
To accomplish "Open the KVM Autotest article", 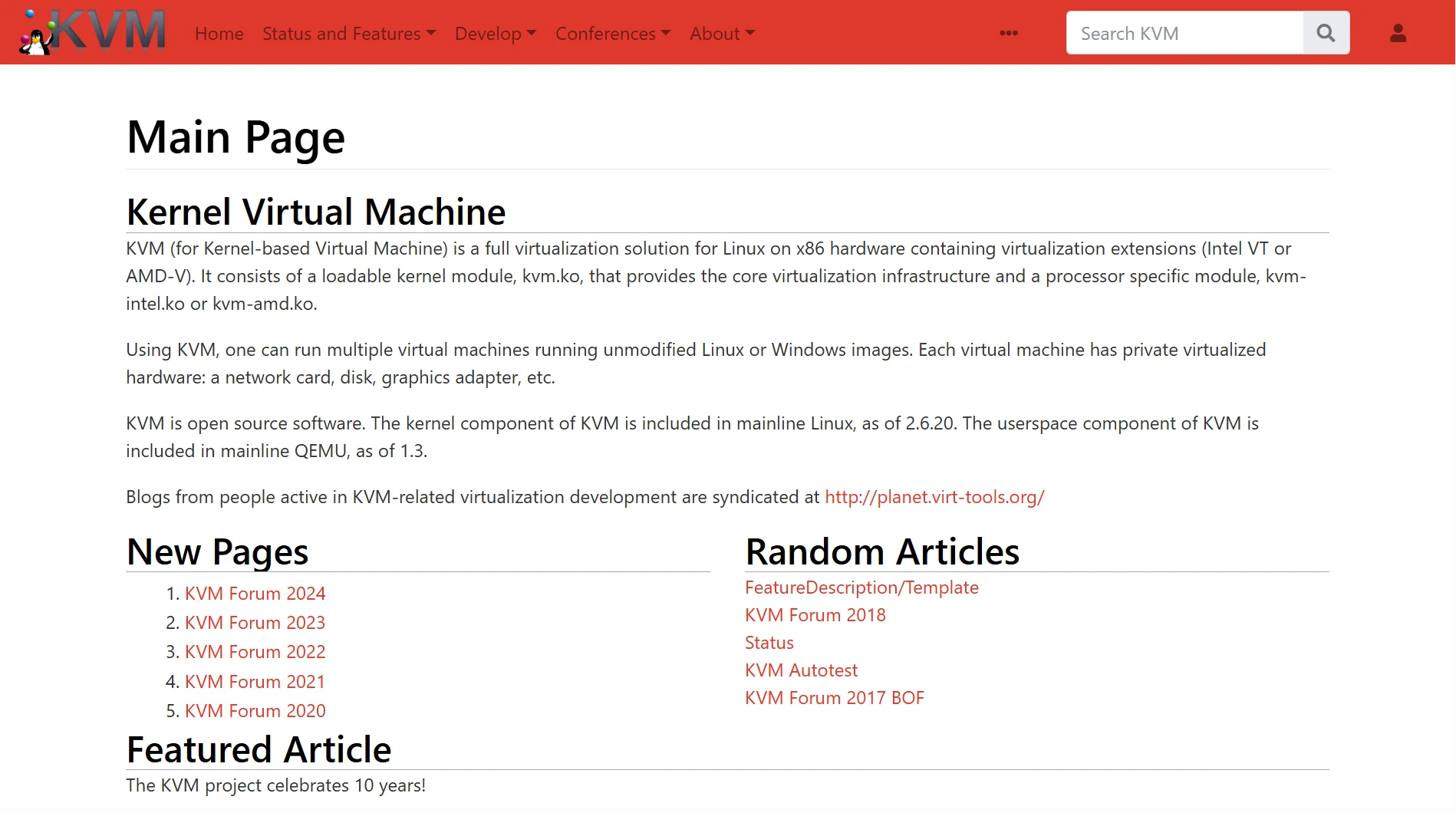I will [801, 670].
